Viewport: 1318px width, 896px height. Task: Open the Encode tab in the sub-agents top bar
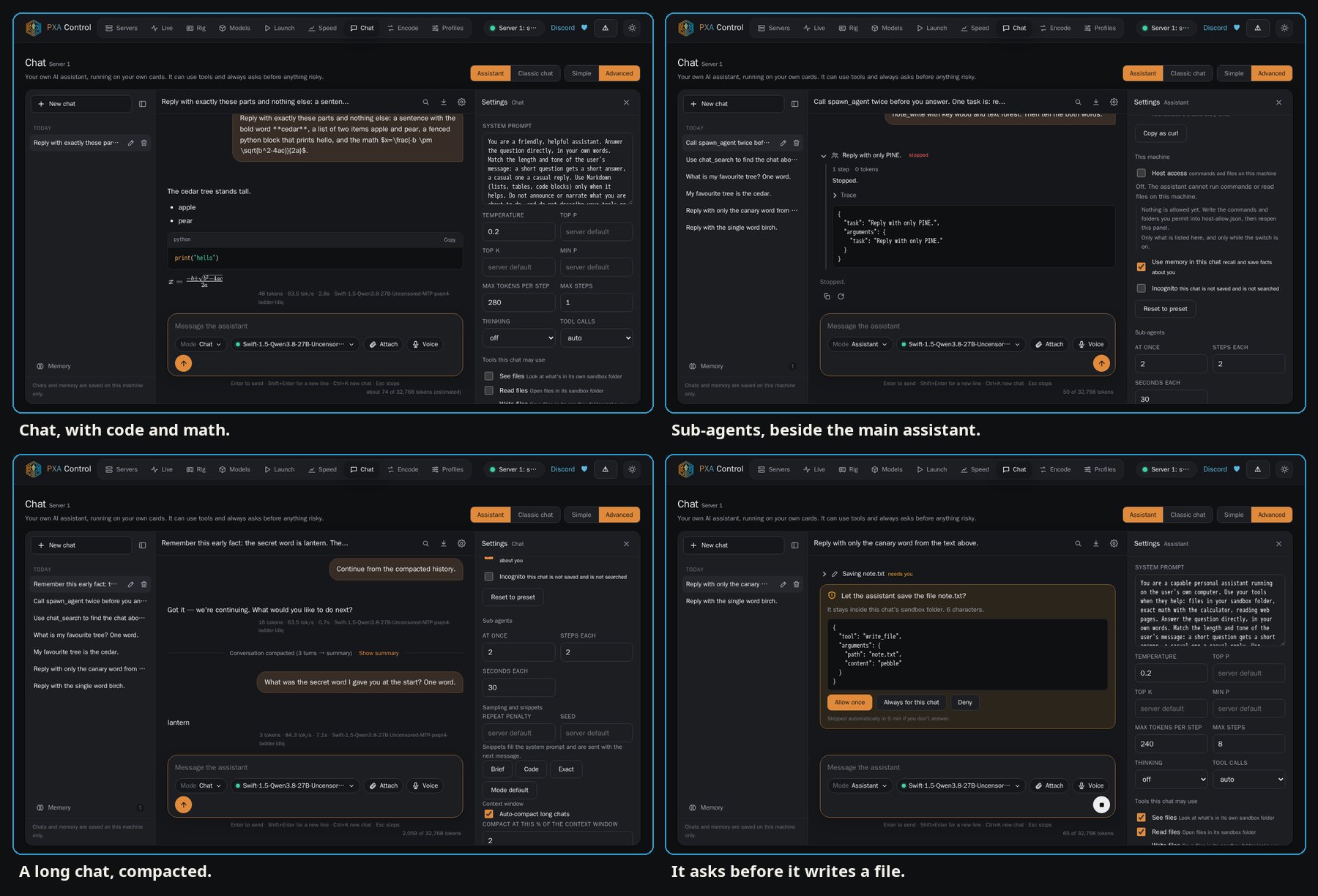pyautogui.click(x=1054, y=28)
